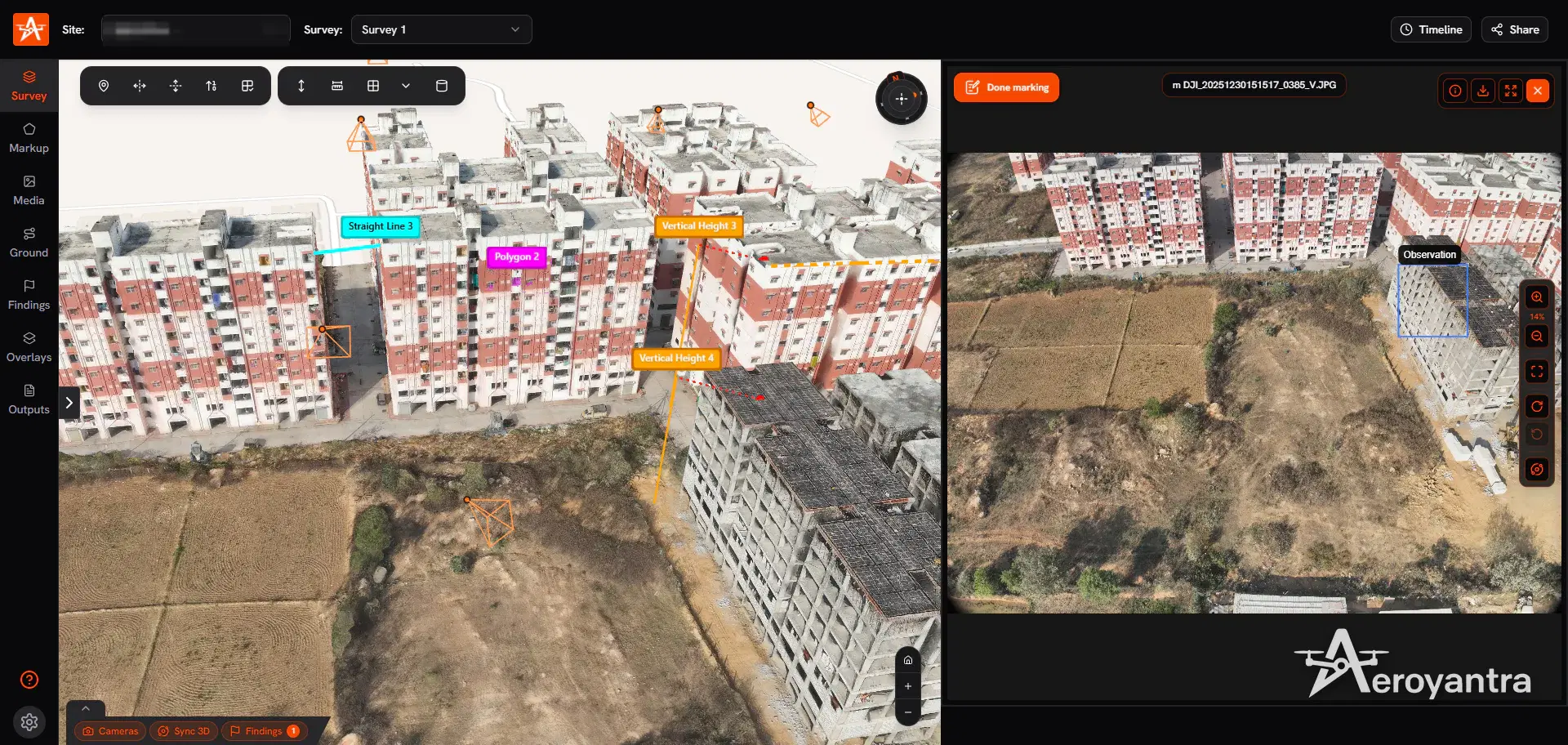Image resolution: width=1568 pixels, height=745 pixels.
Task: Expand the left sidebar panel arrow
Action: click(69, 403)
